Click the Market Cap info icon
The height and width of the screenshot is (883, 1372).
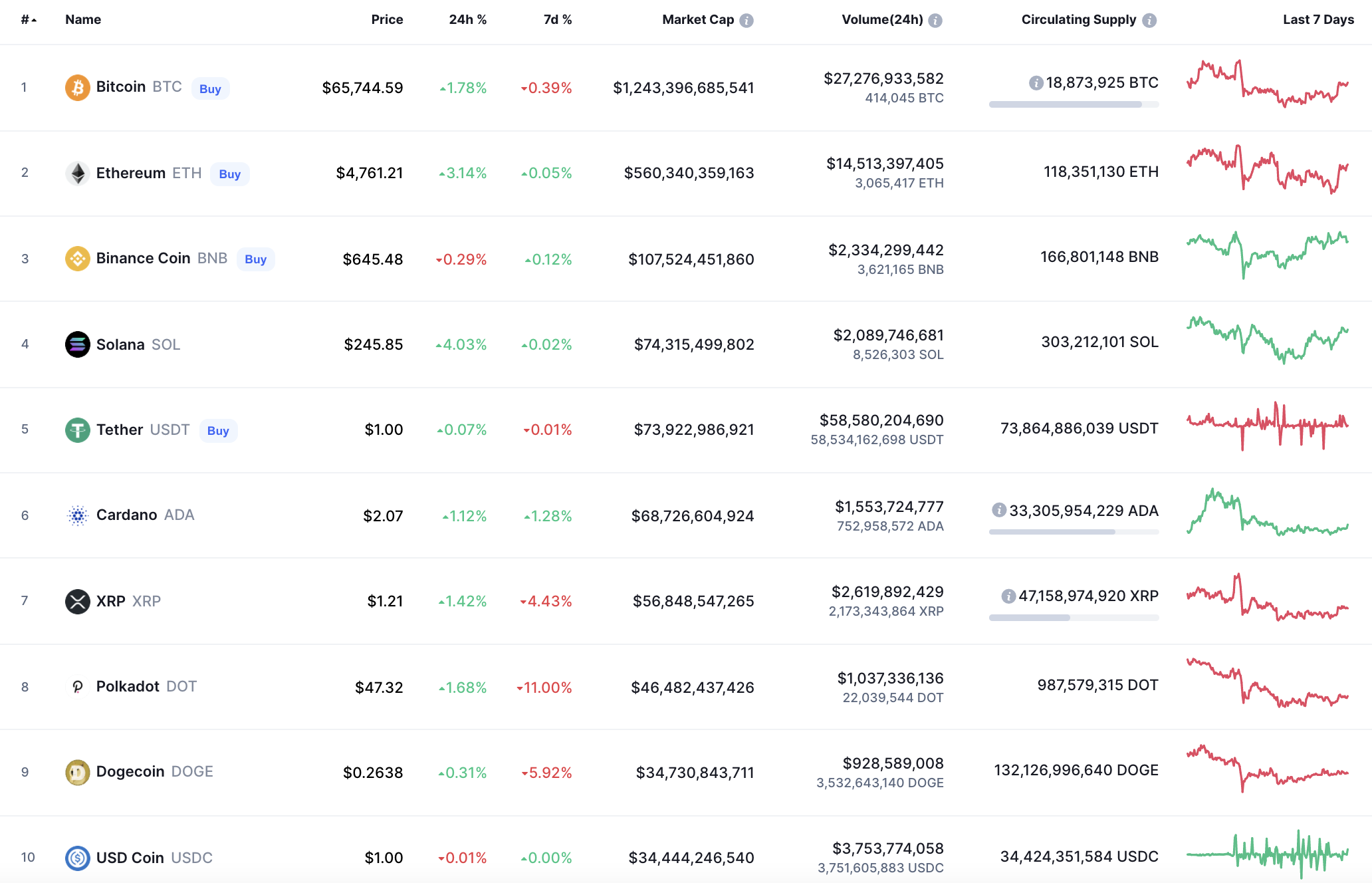click(x=746, y=21)
